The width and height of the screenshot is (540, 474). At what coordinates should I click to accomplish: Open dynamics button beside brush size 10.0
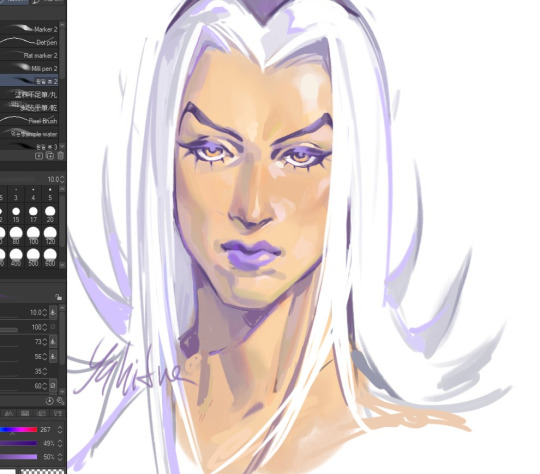point(53,312)
